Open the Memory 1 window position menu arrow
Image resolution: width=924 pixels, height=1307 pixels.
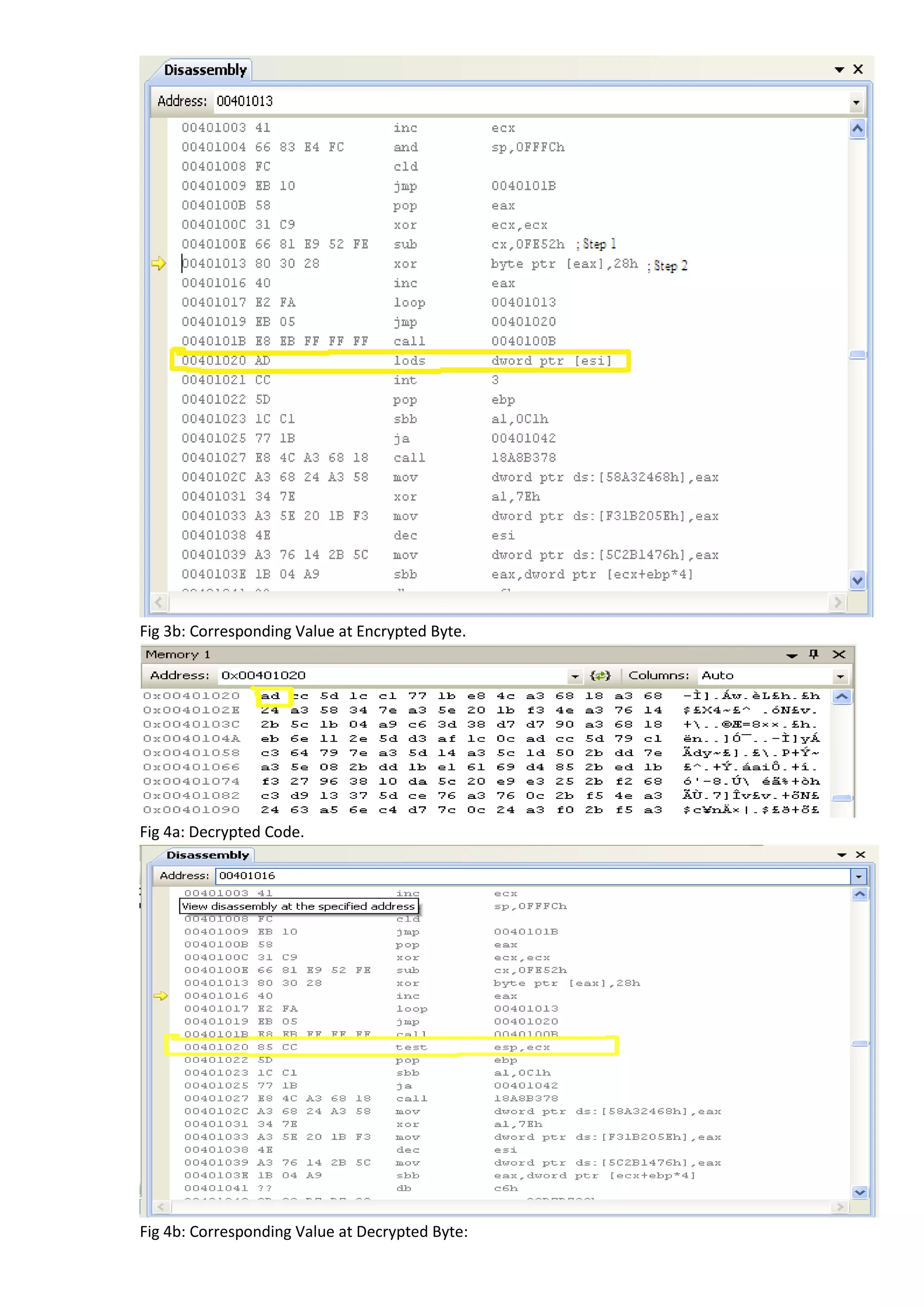[x=791, y=655]
